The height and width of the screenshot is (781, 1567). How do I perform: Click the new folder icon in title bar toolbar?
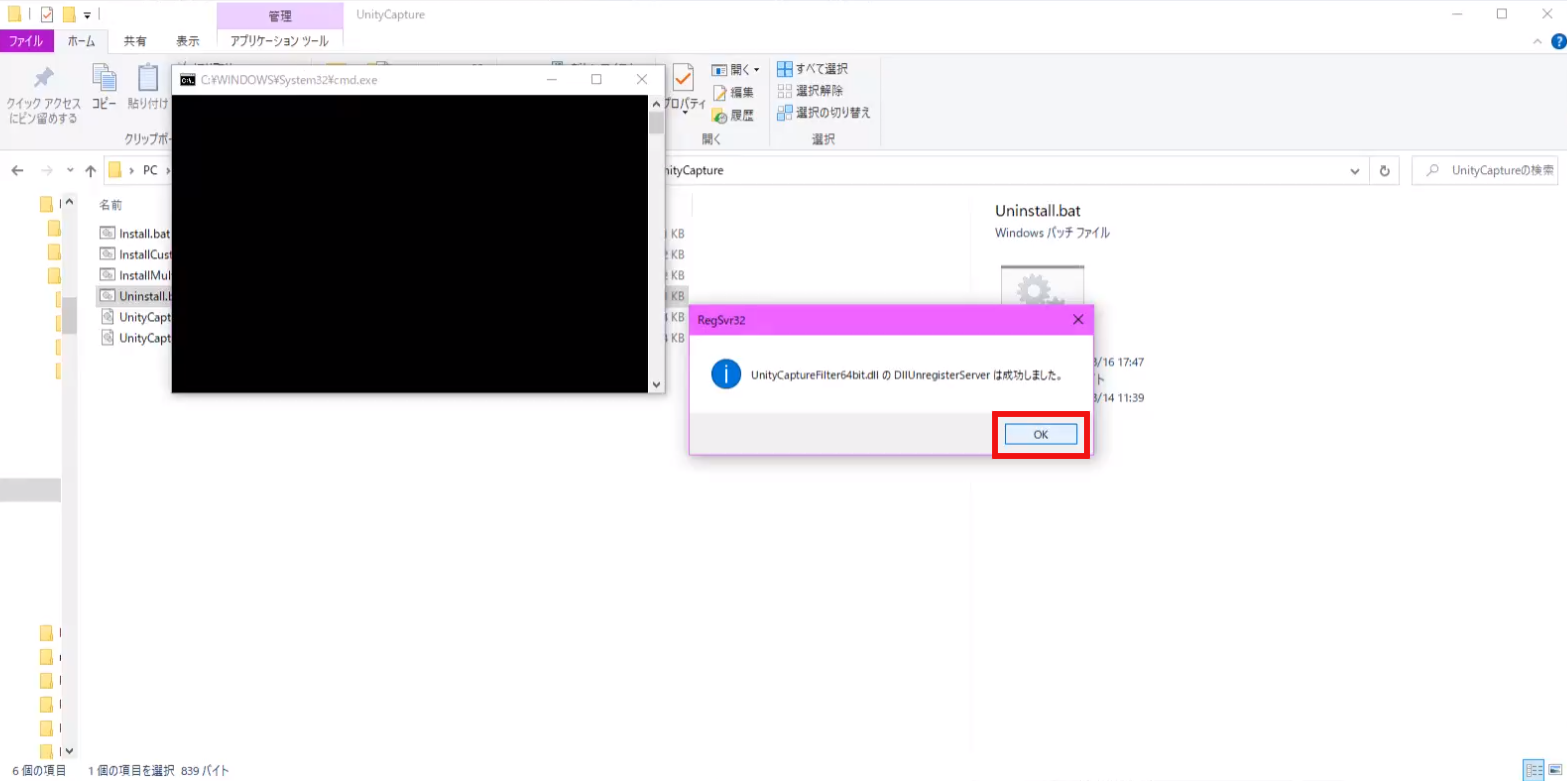[68, 14]
